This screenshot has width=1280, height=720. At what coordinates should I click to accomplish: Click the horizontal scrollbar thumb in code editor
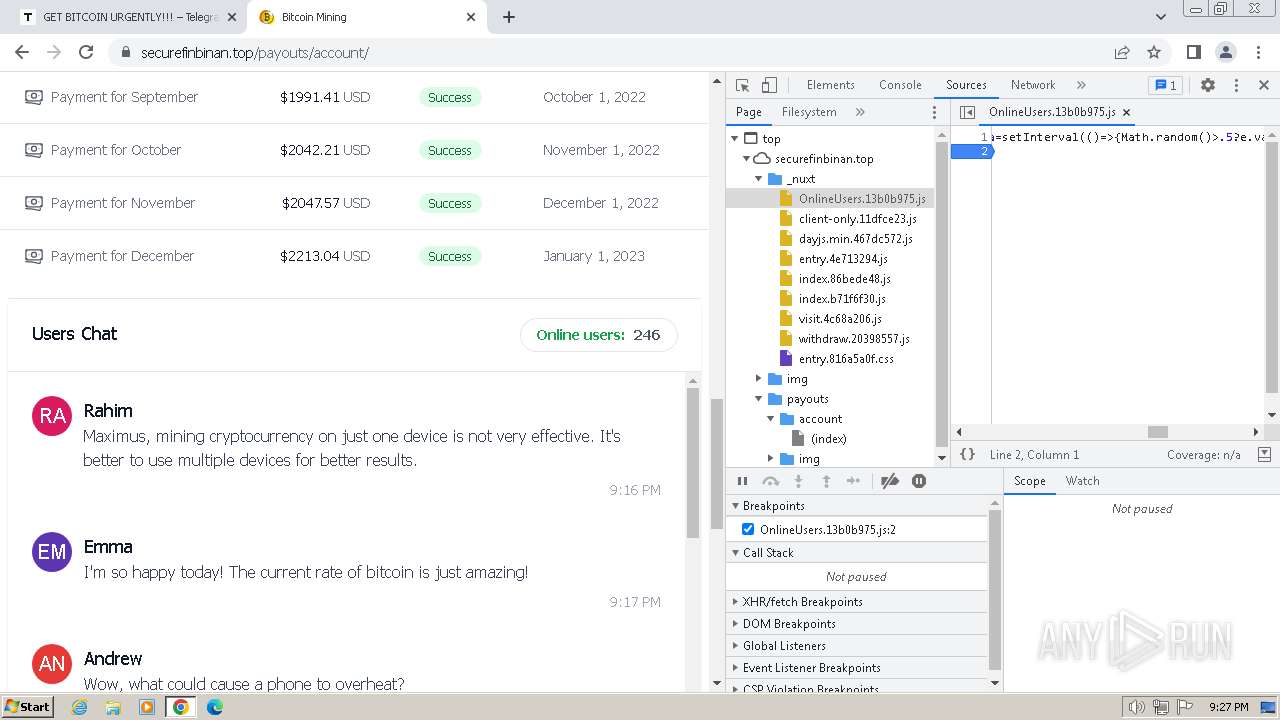1158,432
